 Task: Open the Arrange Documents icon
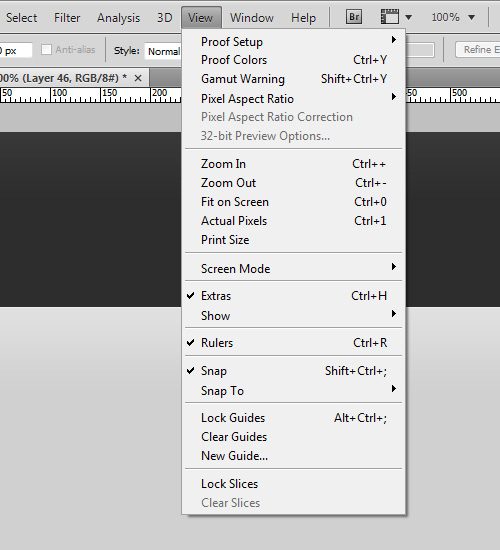pyautogui.click(x=396, y=17)
